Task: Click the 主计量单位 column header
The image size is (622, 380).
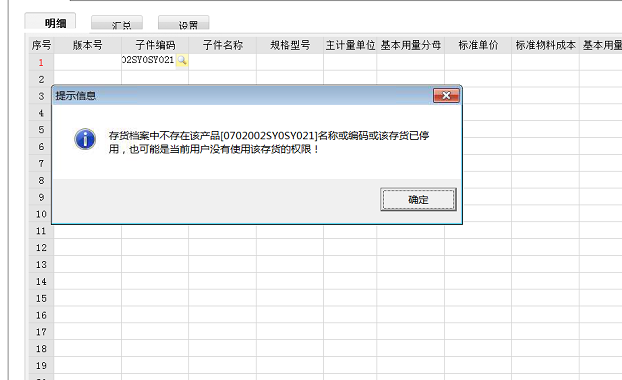Action: point(350,45)
